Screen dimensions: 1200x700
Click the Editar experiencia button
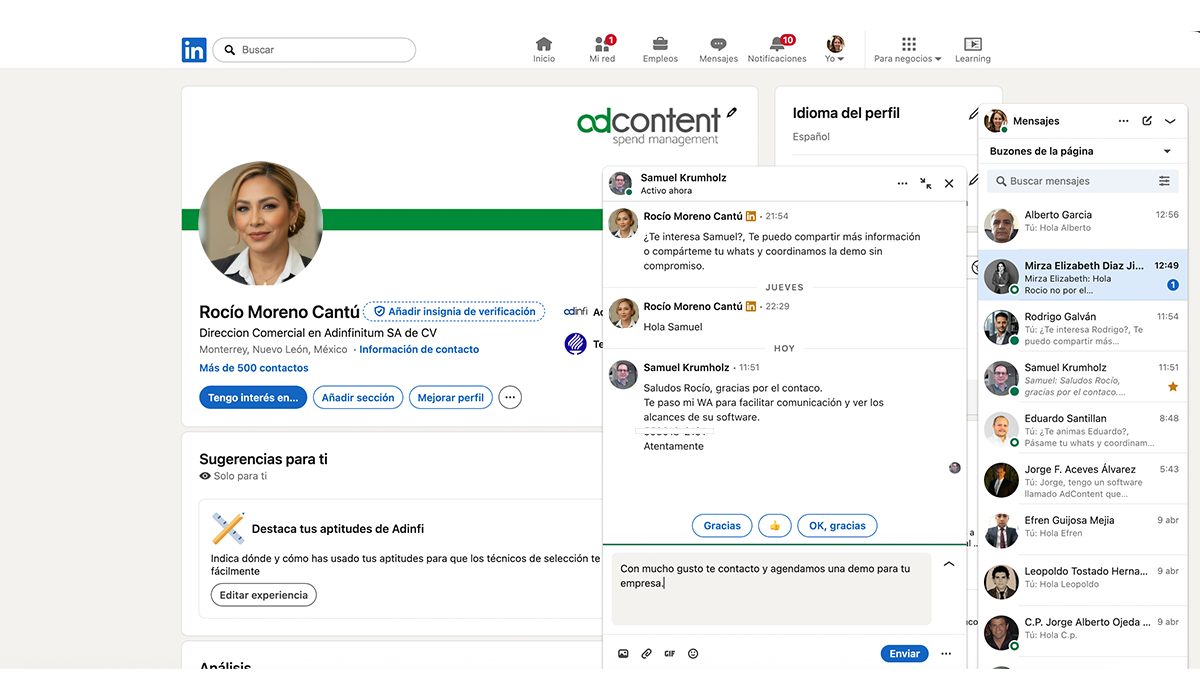(264, 595)
